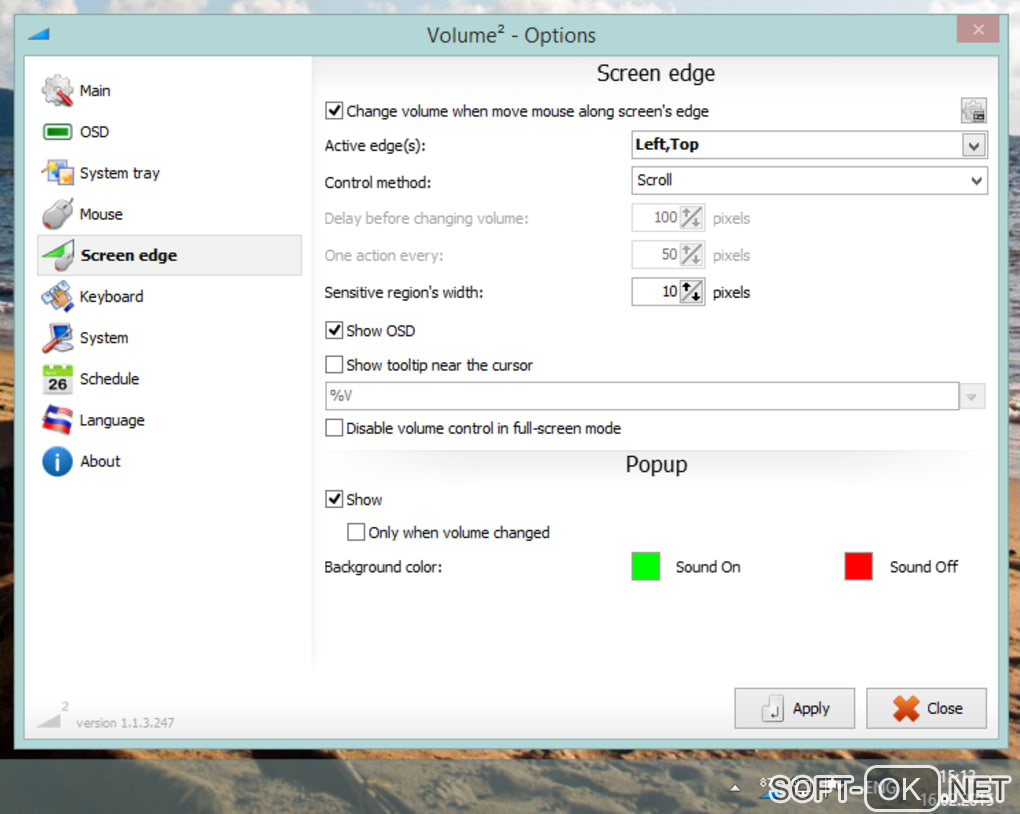The image size is (1020, 814).
Task: Open the Control method Scroll dropdown
Action: (809, 180)
